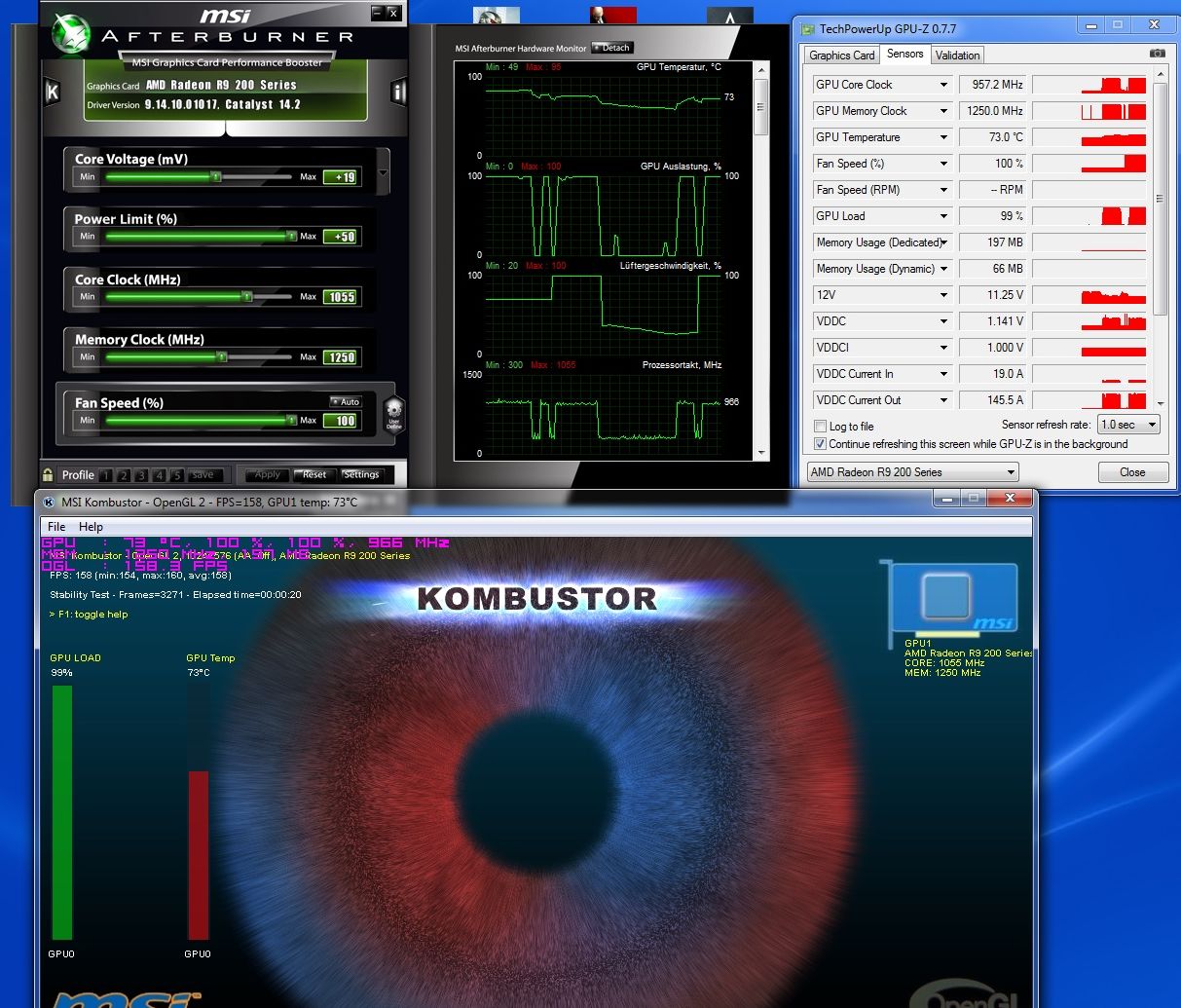
Task: Open Afterburner Settings
Action: [361, 475]
